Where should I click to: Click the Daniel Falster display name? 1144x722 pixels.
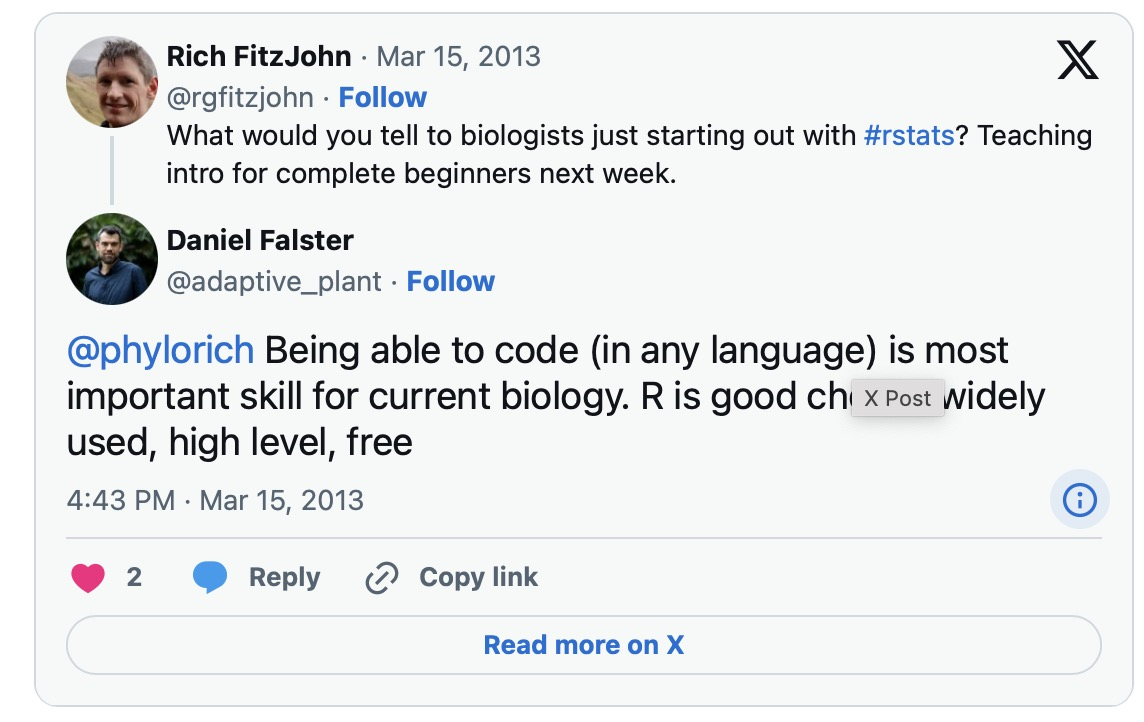[x=260, y=240]
